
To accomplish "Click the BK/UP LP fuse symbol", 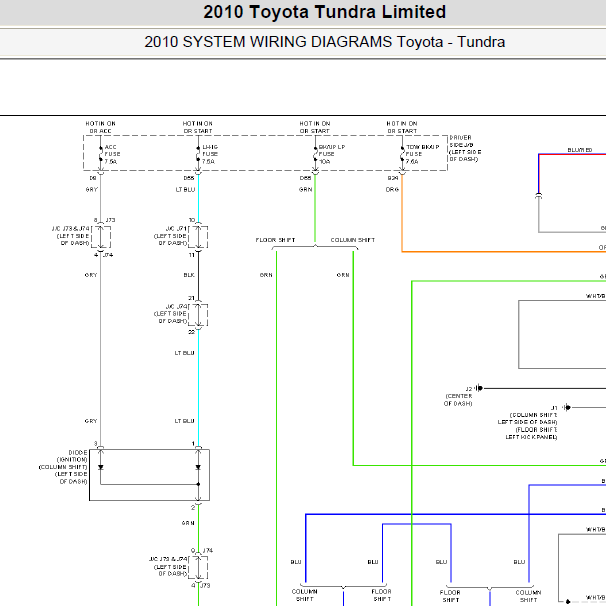I will tap(315, 153).
